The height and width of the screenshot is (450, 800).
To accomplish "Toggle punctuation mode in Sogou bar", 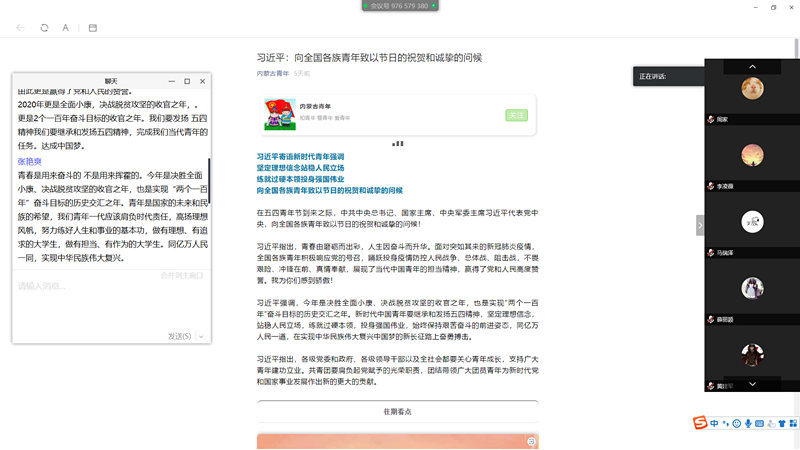I will [x=726, y=423].
